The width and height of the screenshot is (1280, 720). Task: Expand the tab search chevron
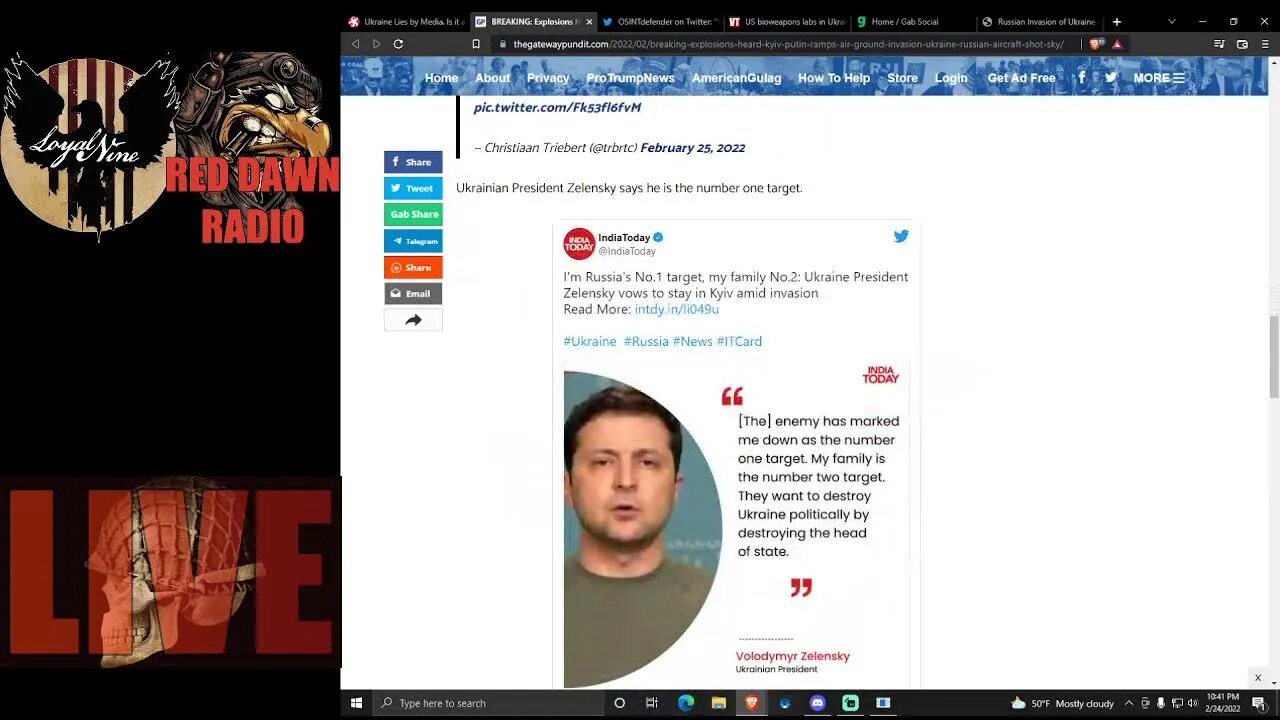coord(1172,21)
